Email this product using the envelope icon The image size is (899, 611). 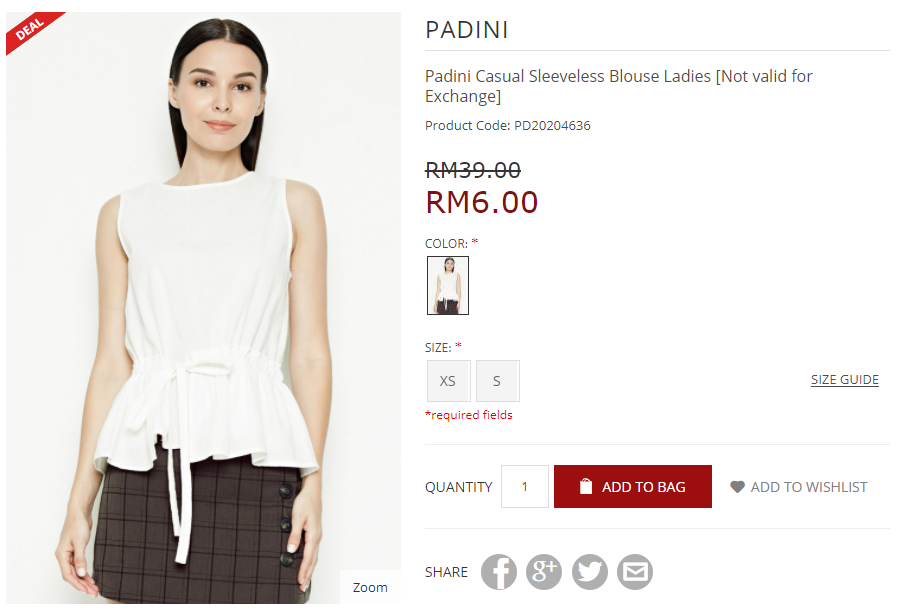click(635, 571)
